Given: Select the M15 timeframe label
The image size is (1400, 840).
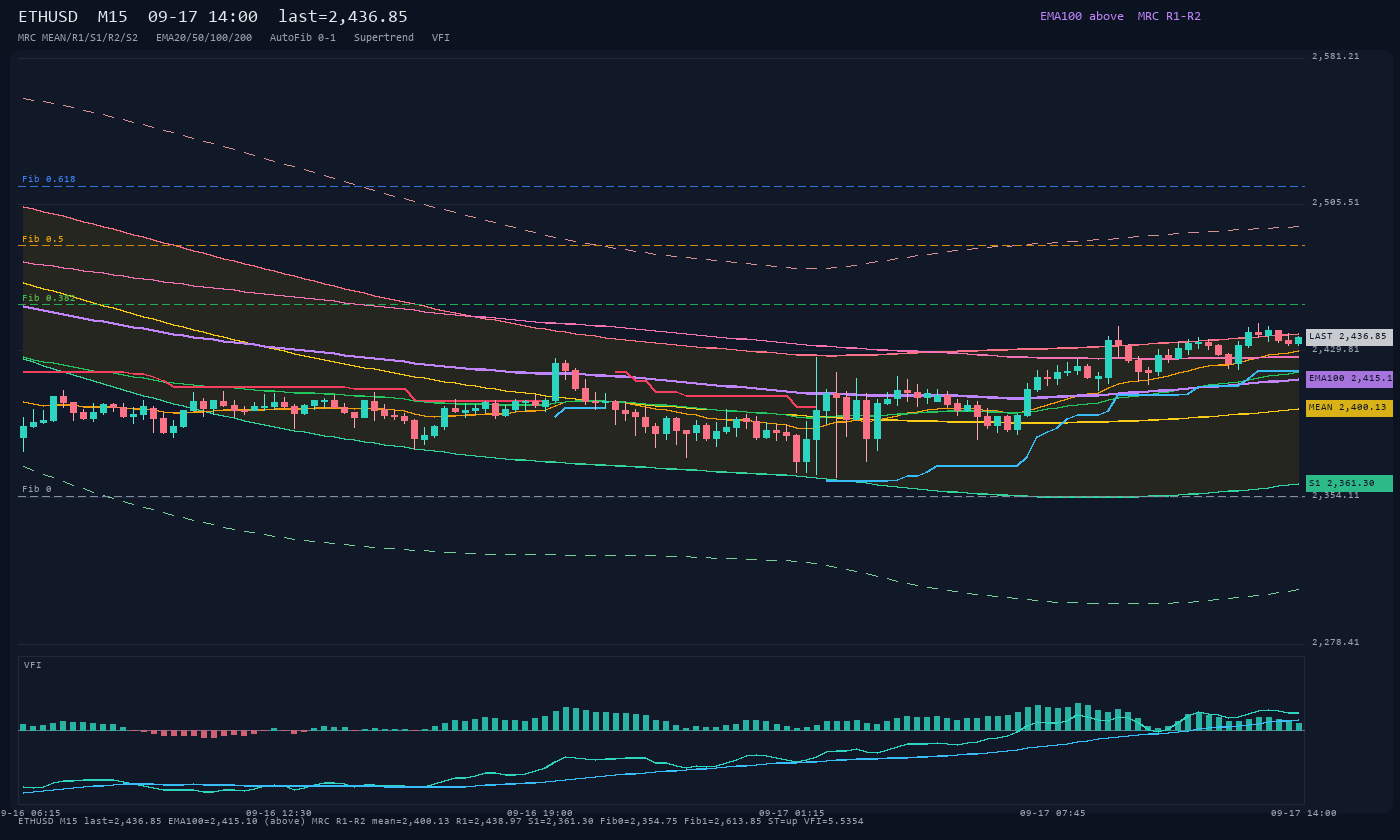Looking at the screenshot, I should 112,17.
